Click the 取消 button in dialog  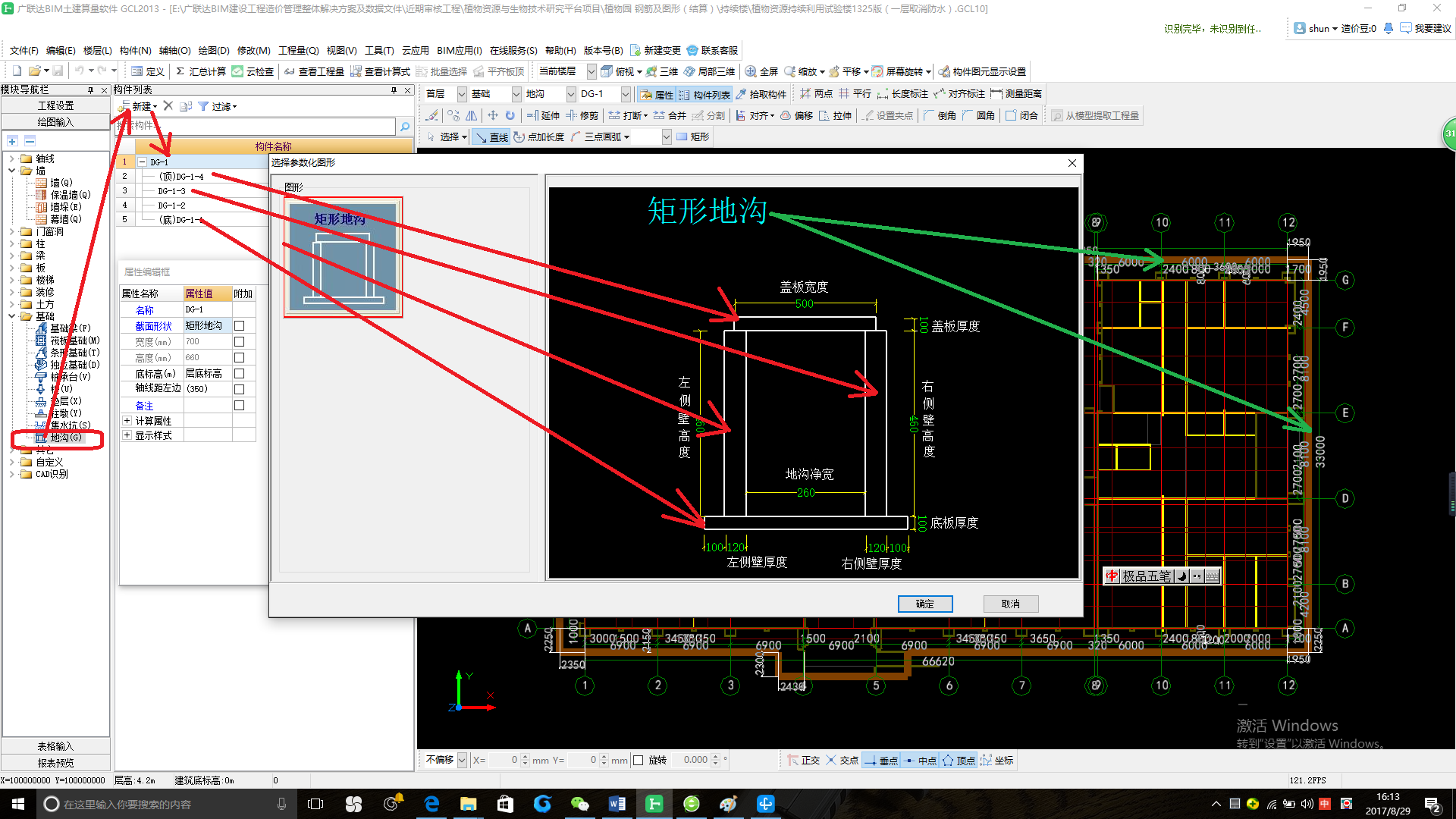click(1011, 604)
